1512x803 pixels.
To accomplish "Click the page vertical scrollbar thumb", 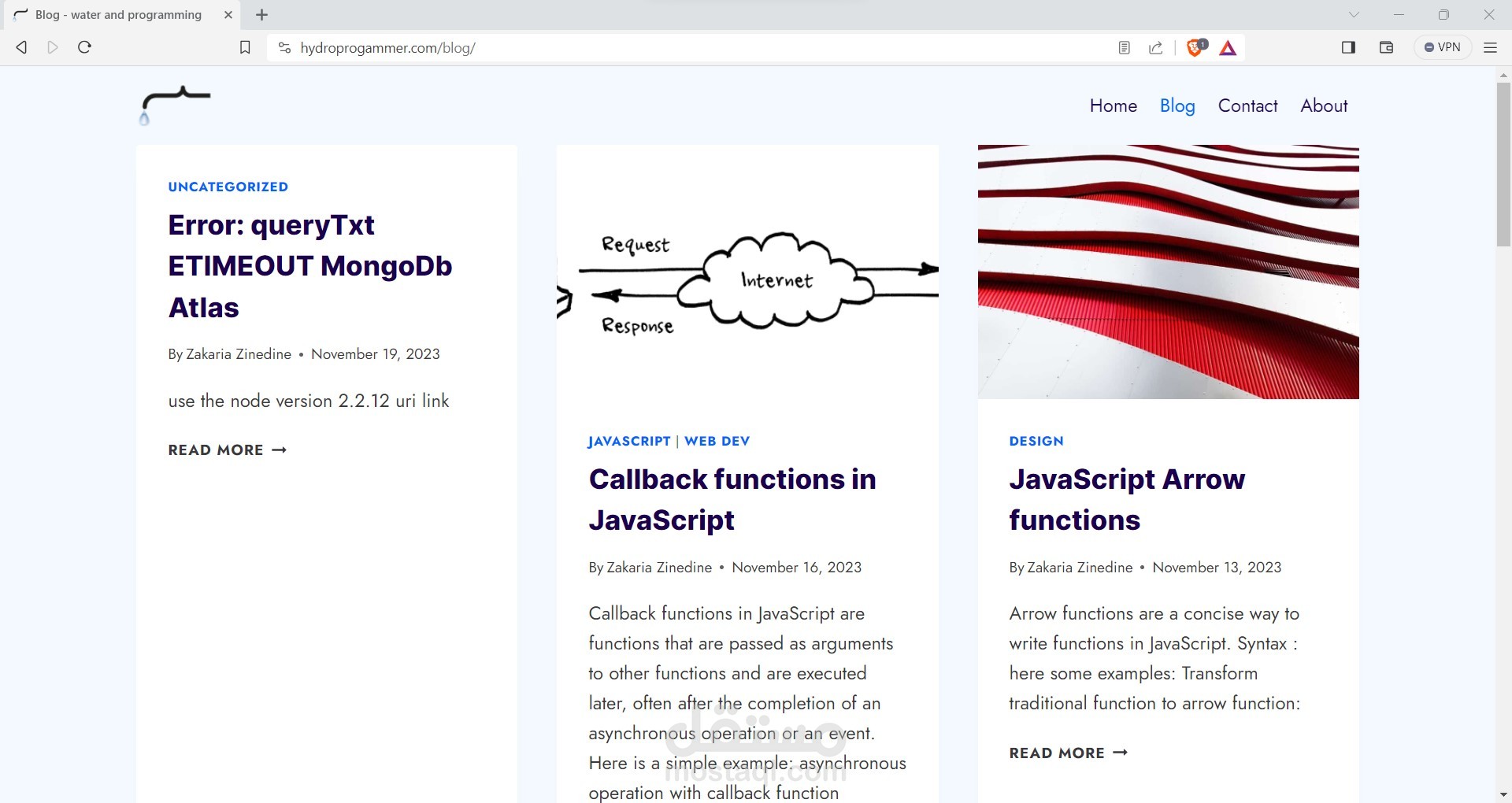I will point(1503,164).
